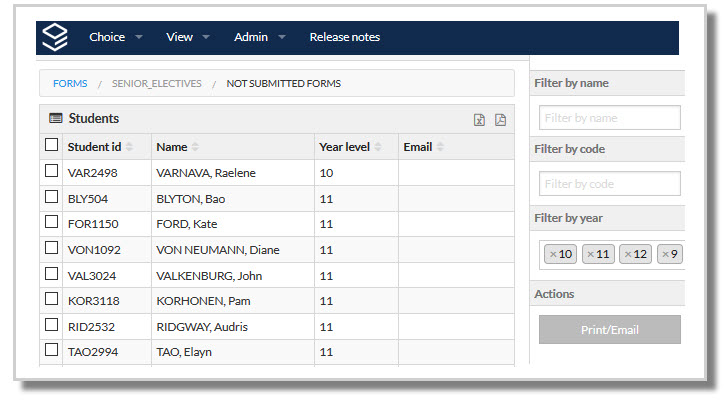This screenshot has height=400, width=724.
Task: Export students list to PDF icon
Action: pyautogui.click(x=501, y=120)
